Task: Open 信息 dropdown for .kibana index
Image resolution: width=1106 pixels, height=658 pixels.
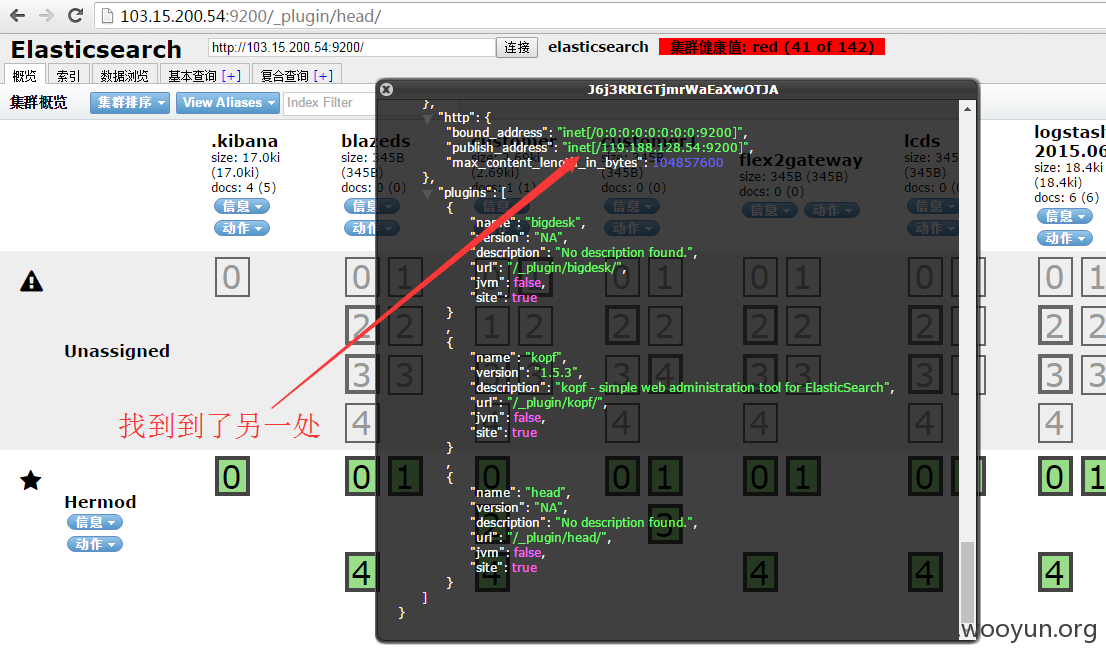Action: (x=242, y=206)
